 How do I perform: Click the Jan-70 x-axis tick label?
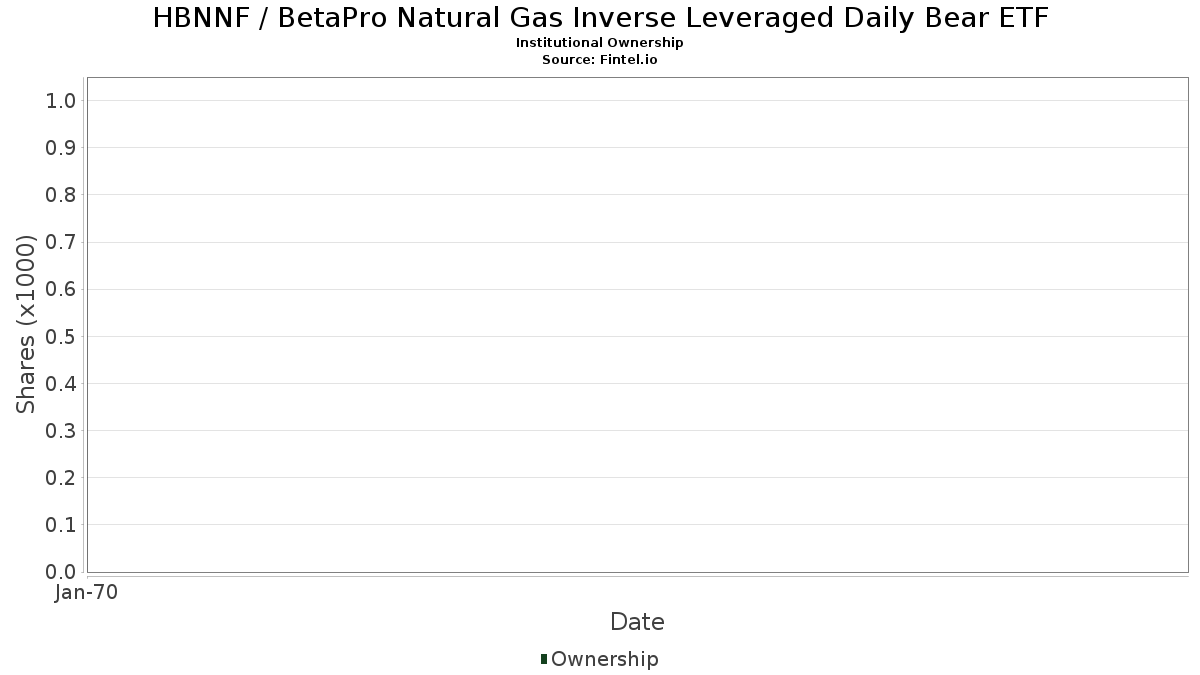pyautogui.click(x=86, y=593)
